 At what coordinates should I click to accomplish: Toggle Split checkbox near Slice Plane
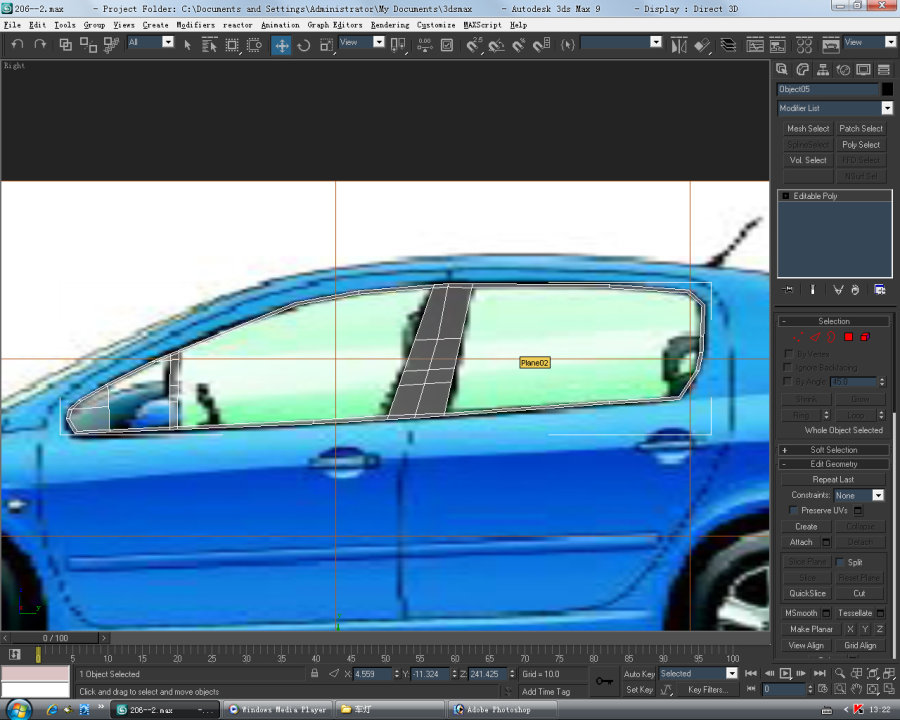(x=840, y=562)
